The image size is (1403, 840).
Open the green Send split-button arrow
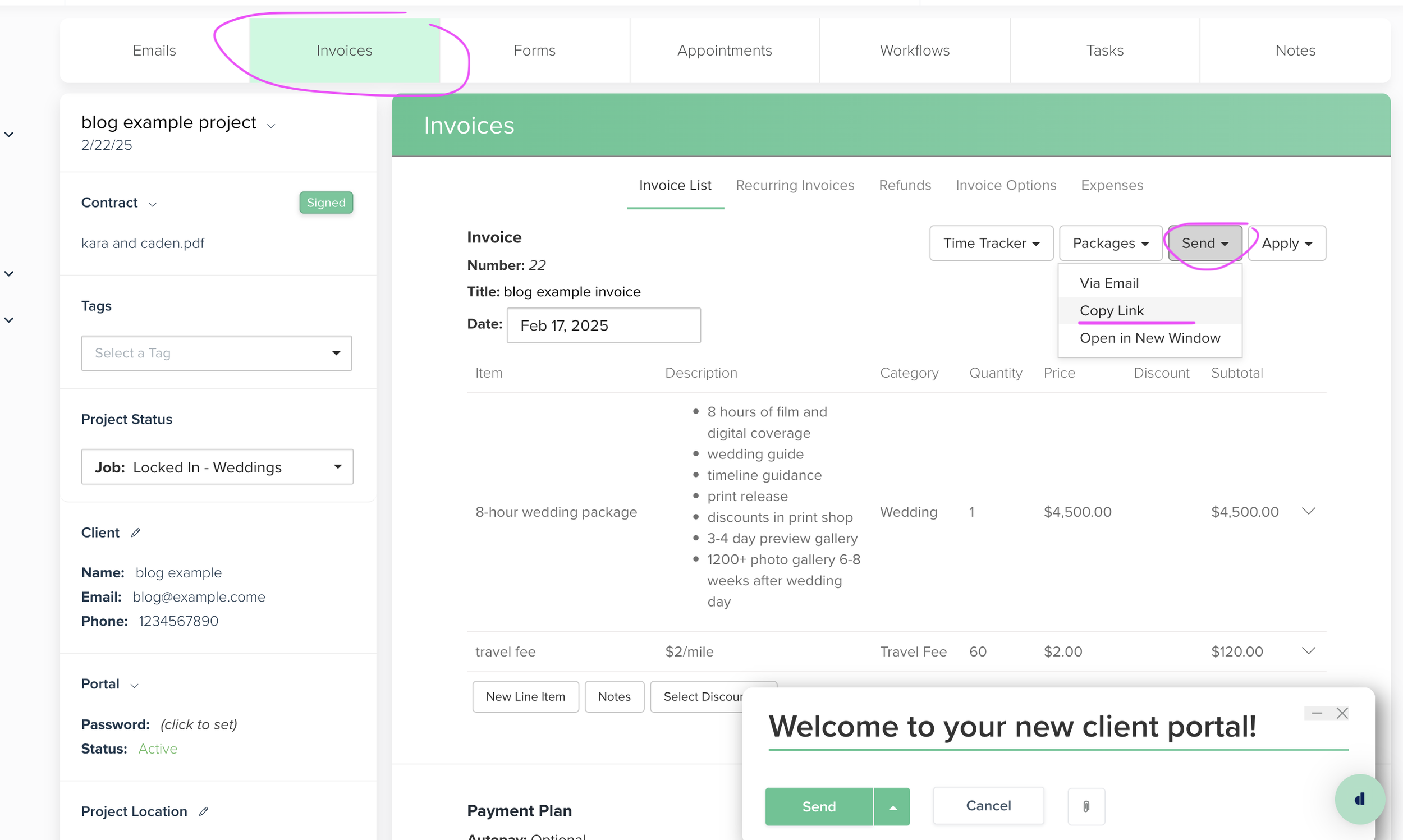tap(892, 806)
